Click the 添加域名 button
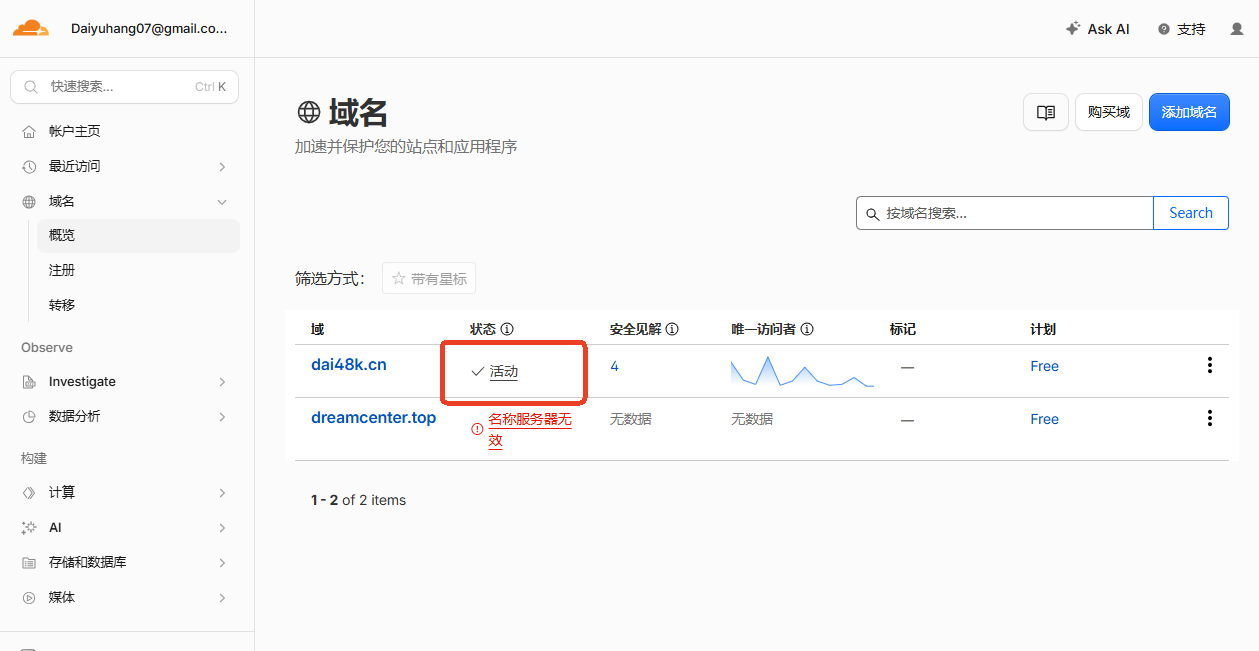The width and height of the screenshot is (1259, 651). coord(1189,112)
